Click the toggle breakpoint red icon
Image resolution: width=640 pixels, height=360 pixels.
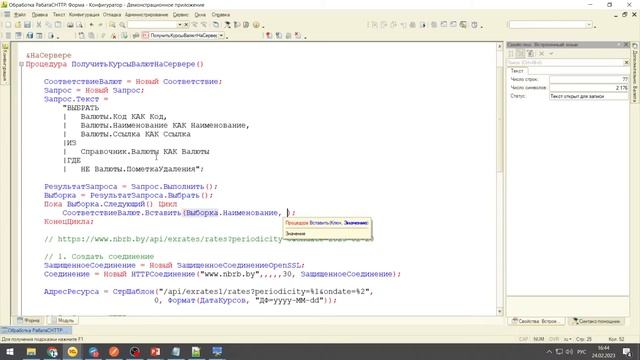[269, 36]
